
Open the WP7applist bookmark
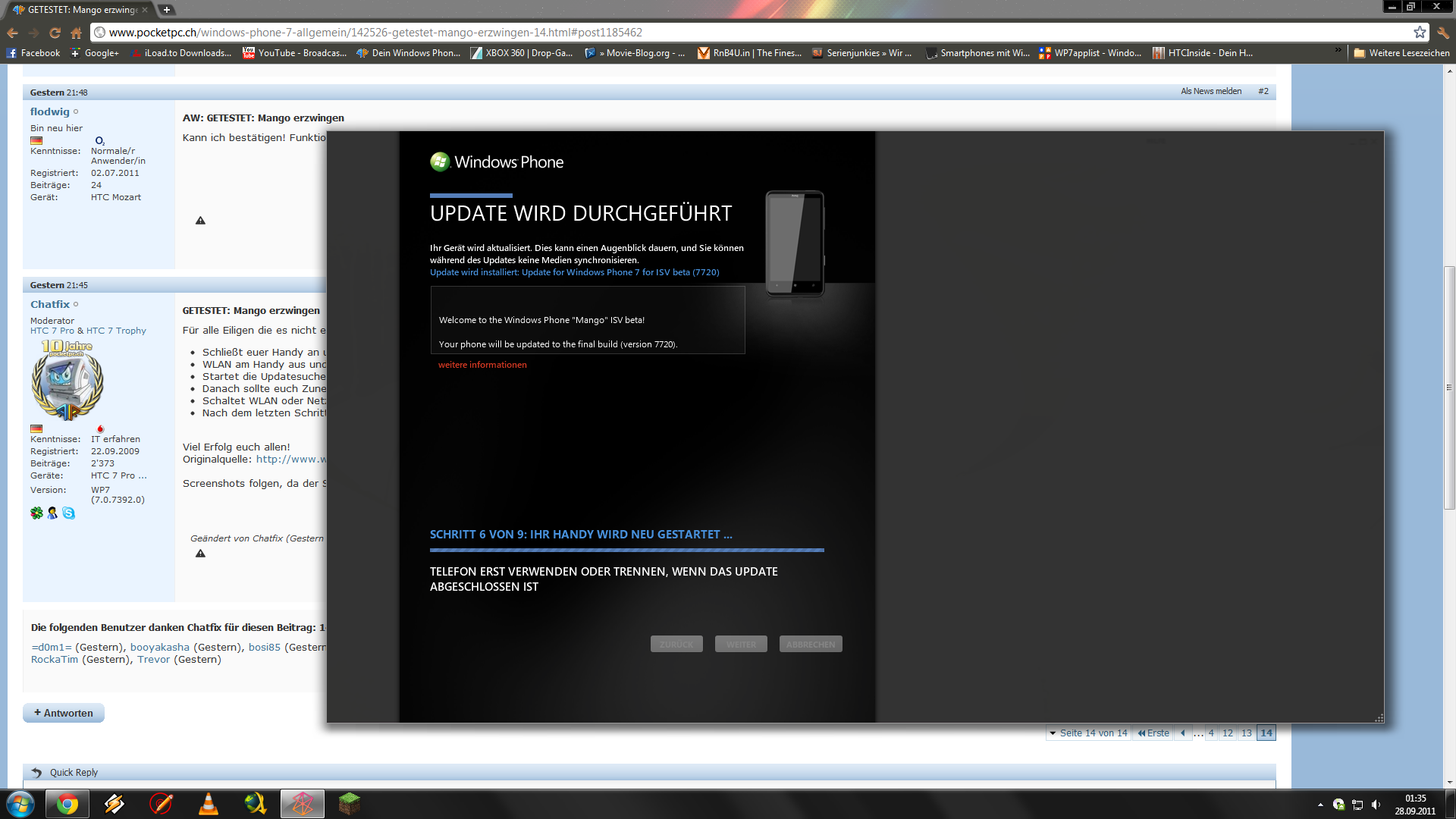pyautogui.click(x=1090, y=53)
